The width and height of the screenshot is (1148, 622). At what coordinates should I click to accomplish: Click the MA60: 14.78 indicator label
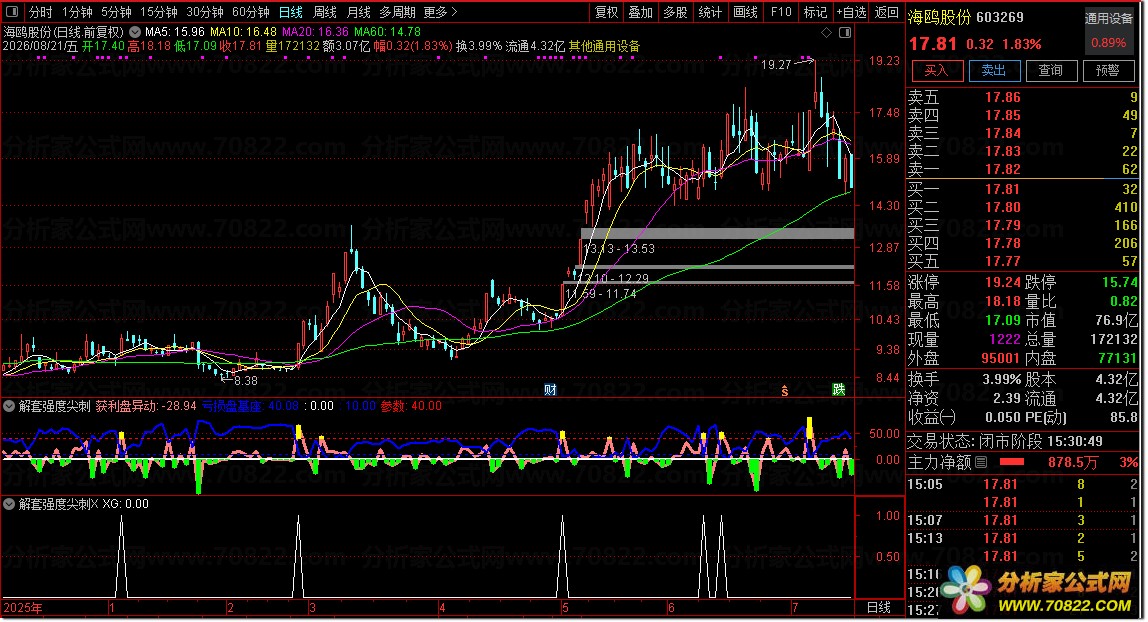387,32
